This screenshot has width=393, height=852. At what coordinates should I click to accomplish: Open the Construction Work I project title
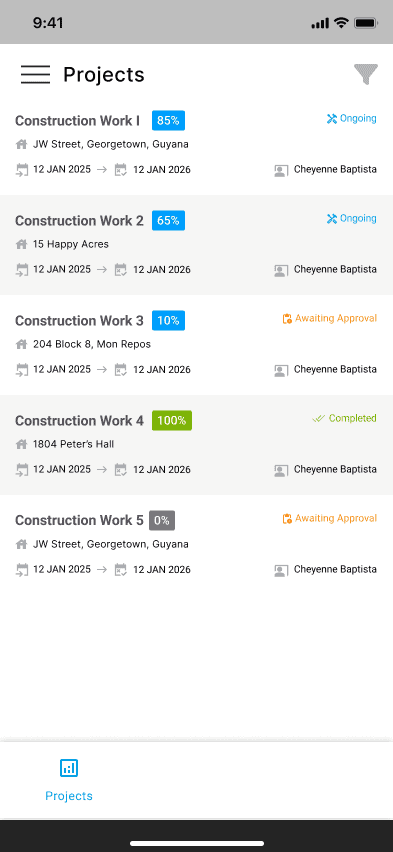[77, 121]
